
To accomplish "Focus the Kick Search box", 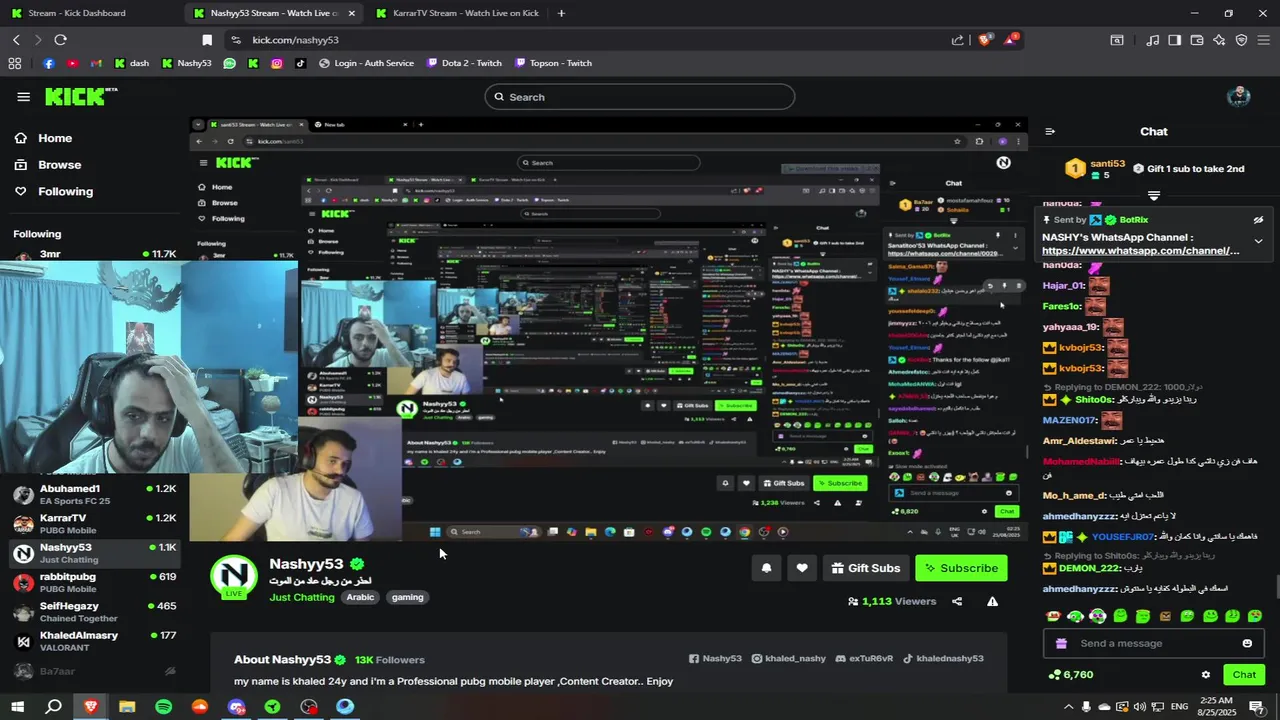I will point(640,97).
